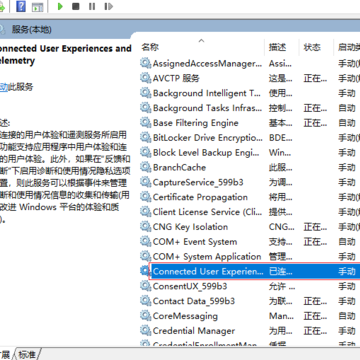Select the COM+ Event System service name
This screenshot has width=360, height=360.
point(195,242)
